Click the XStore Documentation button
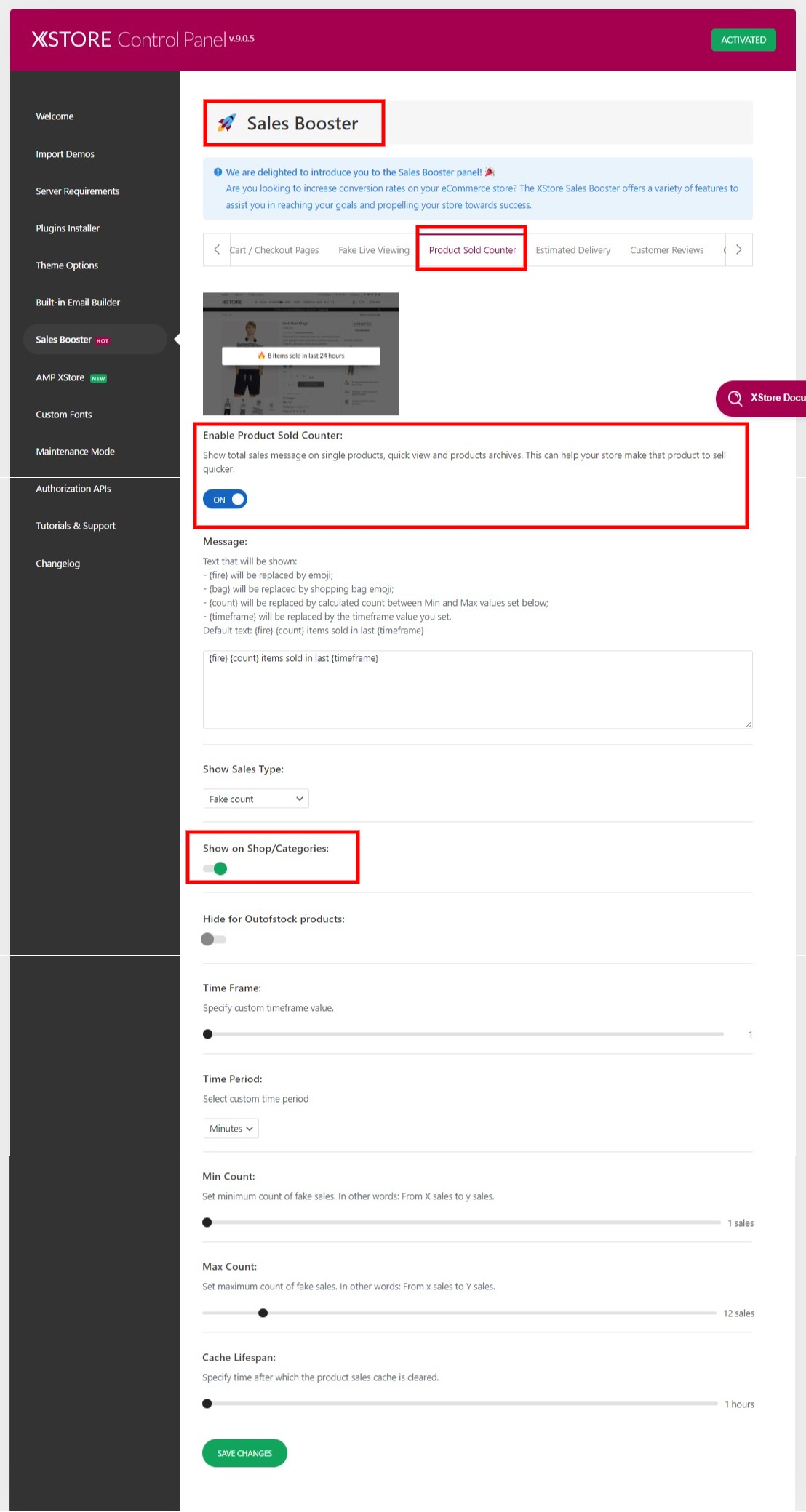The image size is (806, 1512). pos(761,398)
